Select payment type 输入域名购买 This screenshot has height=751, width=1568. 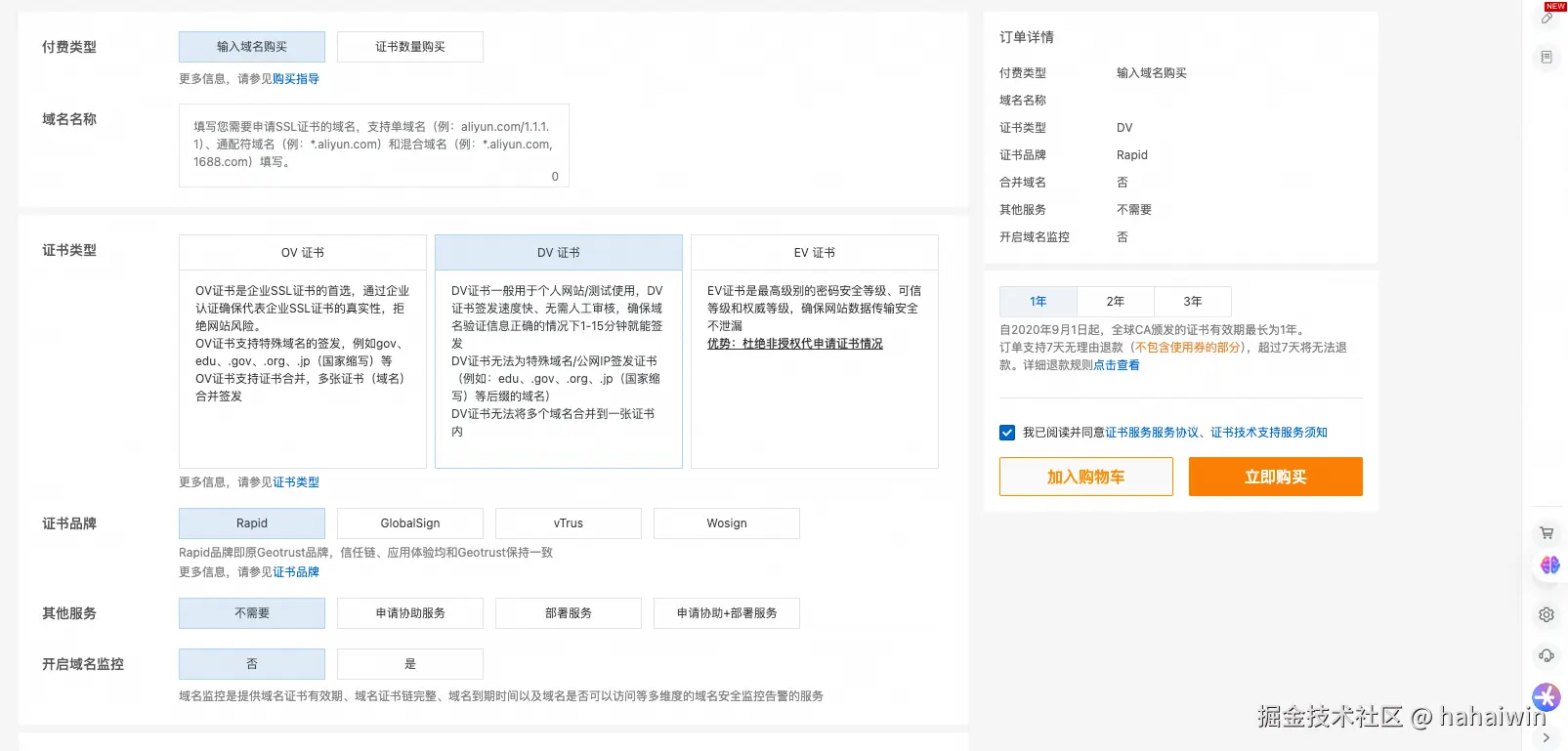pyautogui.click(x=252, y=47)
